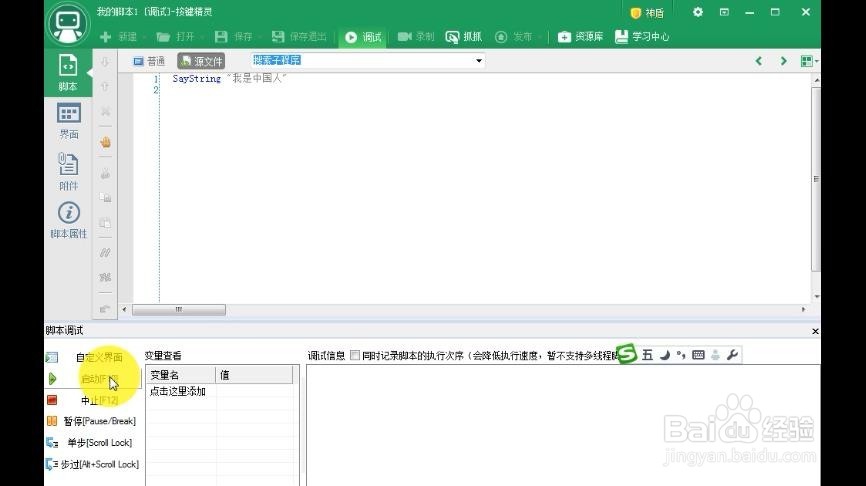Click the editor horizontal scrollbar thumb
866x486 pixels.
pos(178,310)
